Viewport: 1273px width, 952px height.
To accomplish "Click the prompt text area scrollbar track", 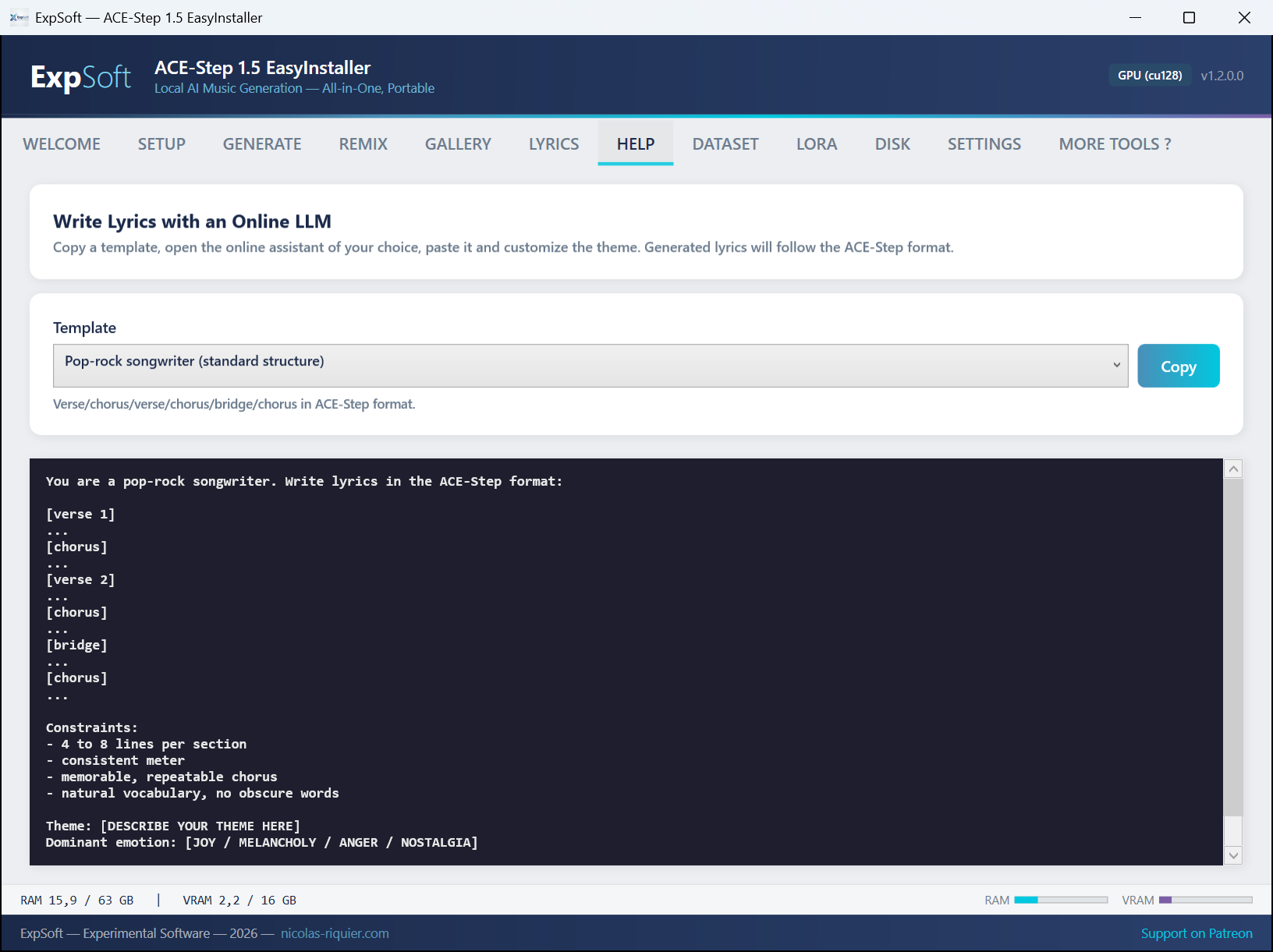I will (1233, 662).
